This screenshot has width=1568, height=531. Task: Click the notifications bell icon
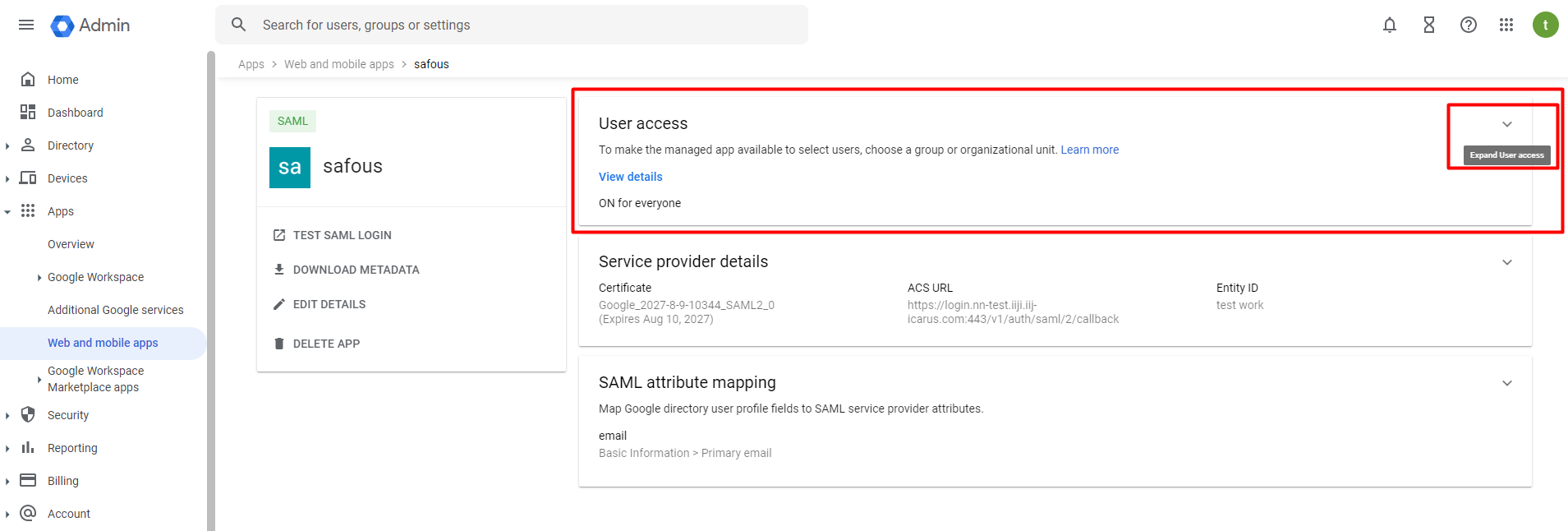tap(1389, 25)
